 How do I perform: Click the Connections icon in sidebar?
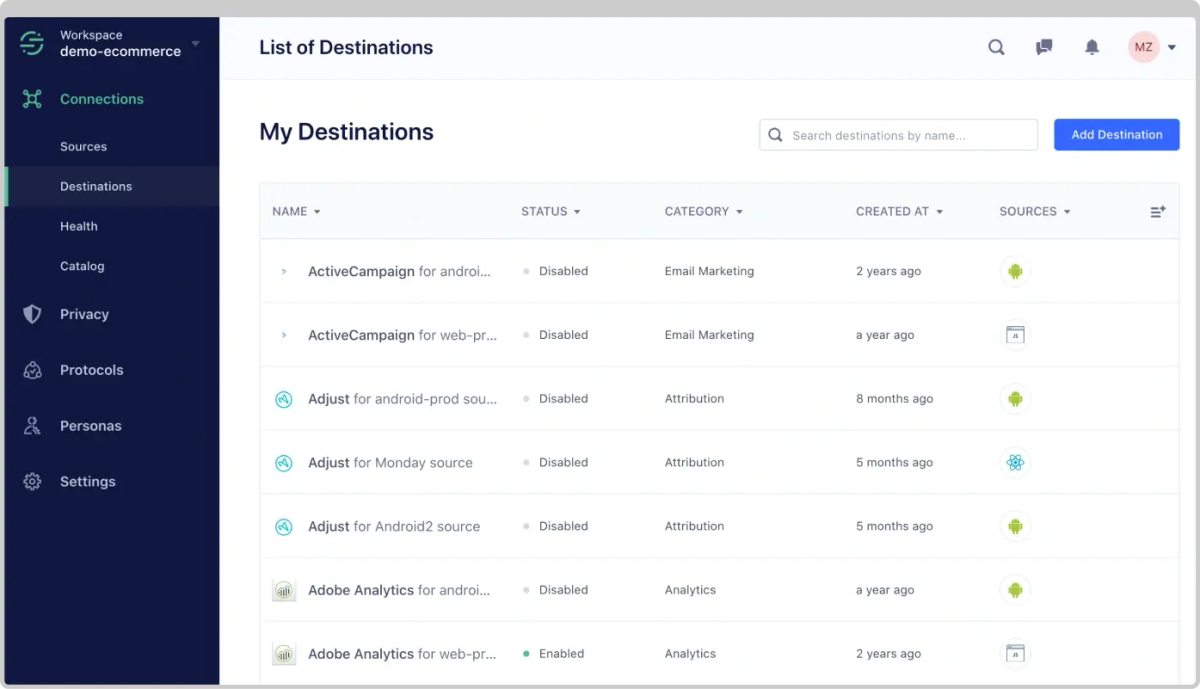click(32, 99)
